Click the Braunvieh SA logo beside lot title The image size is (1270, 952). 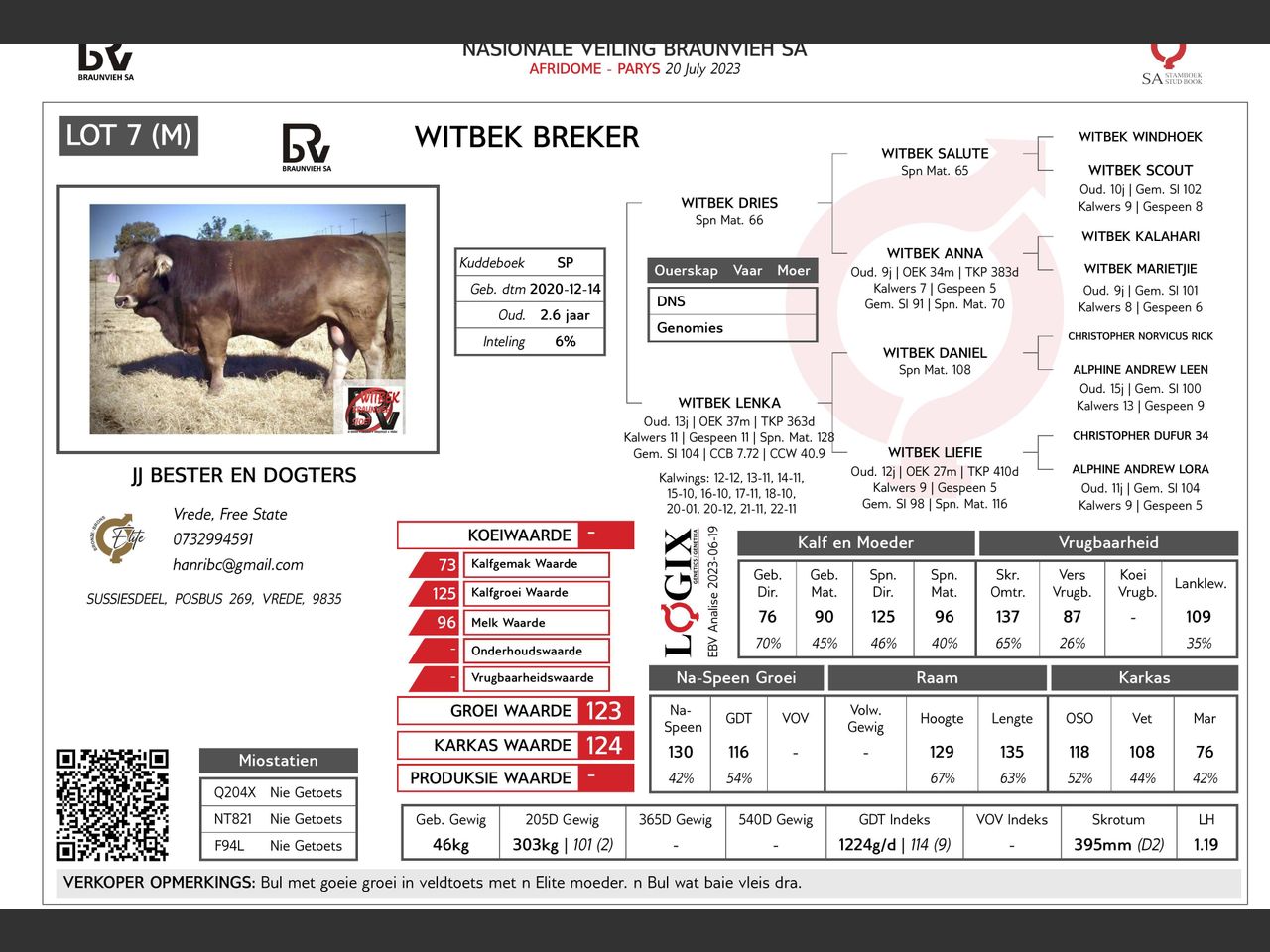click(x=307, y=147)
